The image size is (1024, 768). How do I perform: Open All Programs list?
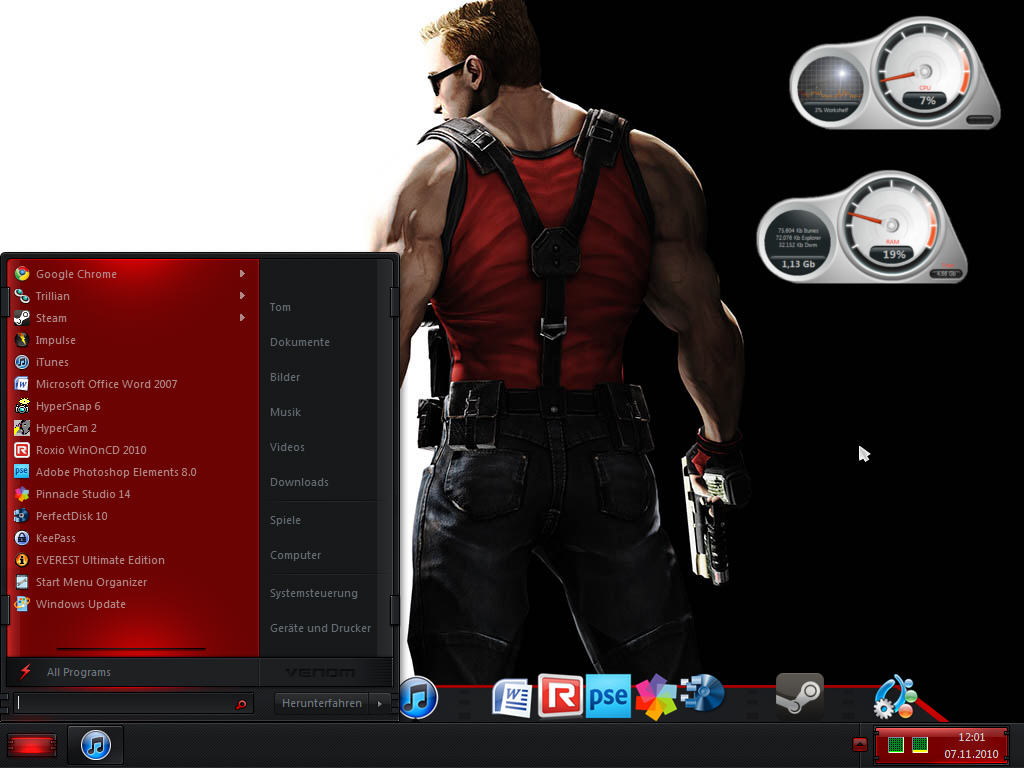(78, 672)
